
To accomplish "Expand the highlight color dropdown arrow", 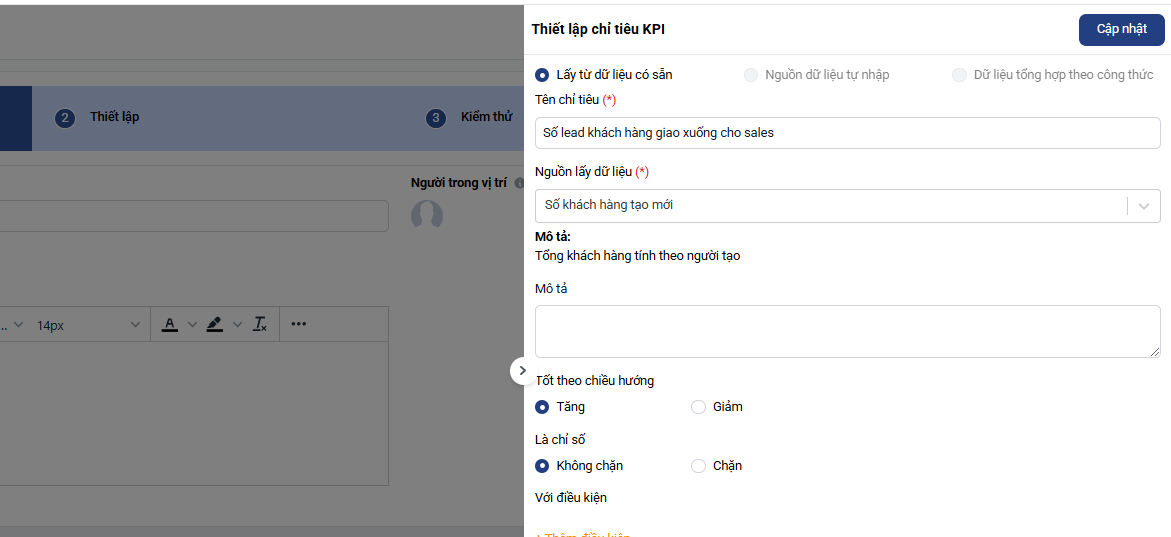I will [x=237, y=324].
